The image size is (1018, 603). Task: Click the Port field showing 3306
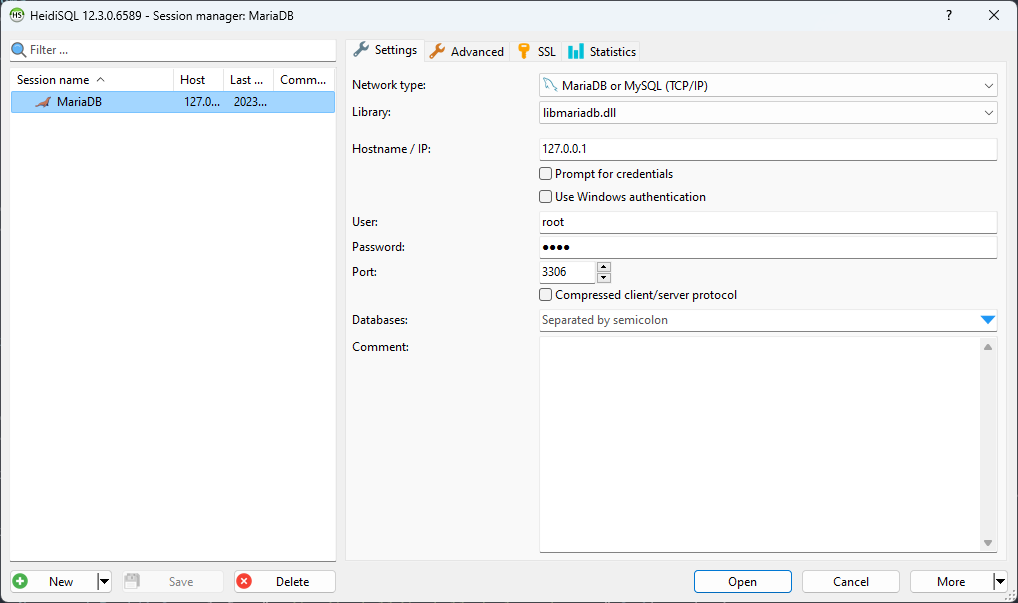click(x=567, y=272)
